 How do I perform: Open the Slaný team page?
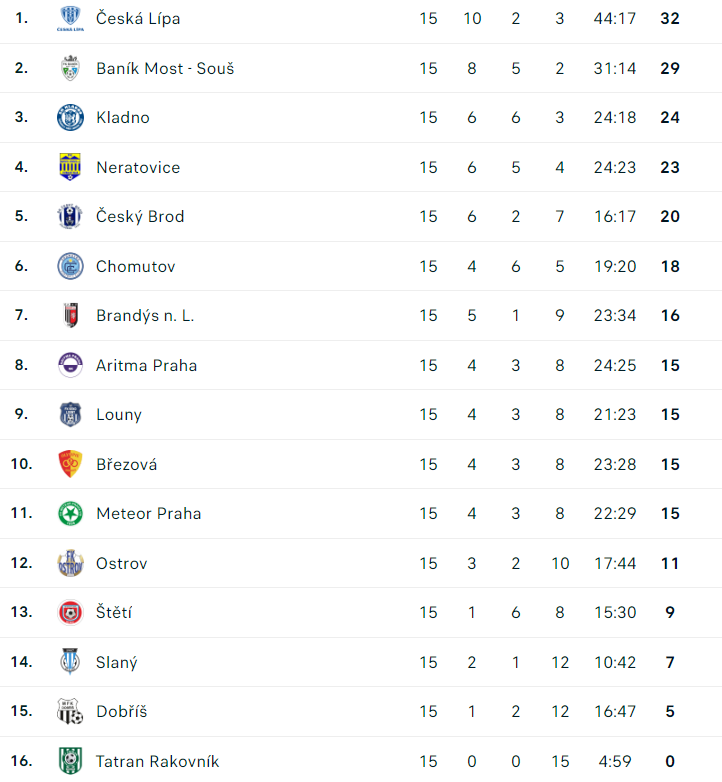[x=116, y=662]
